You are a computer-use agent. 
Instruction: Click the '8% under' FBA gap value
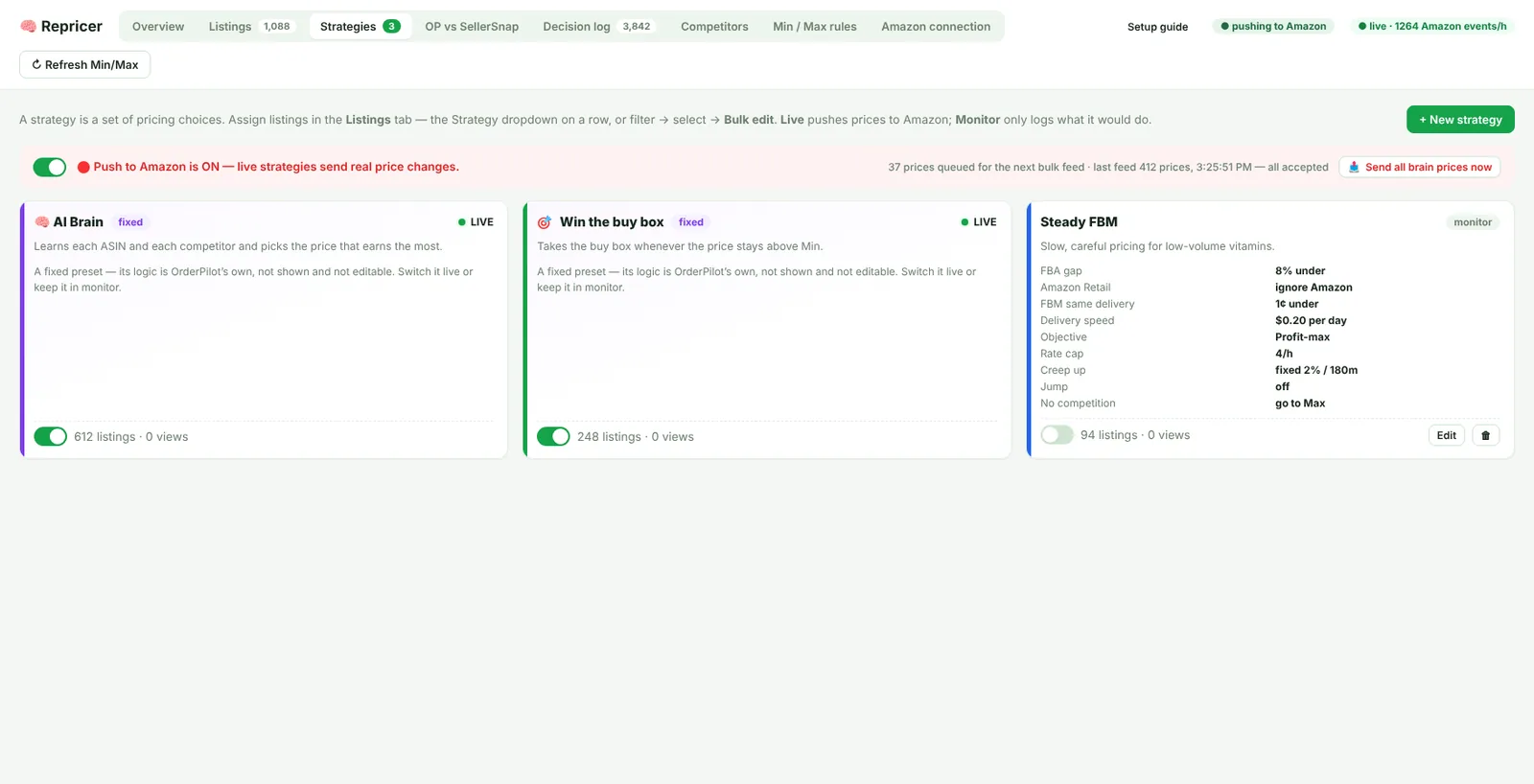pyautogui.click(x=1300, y=271)
